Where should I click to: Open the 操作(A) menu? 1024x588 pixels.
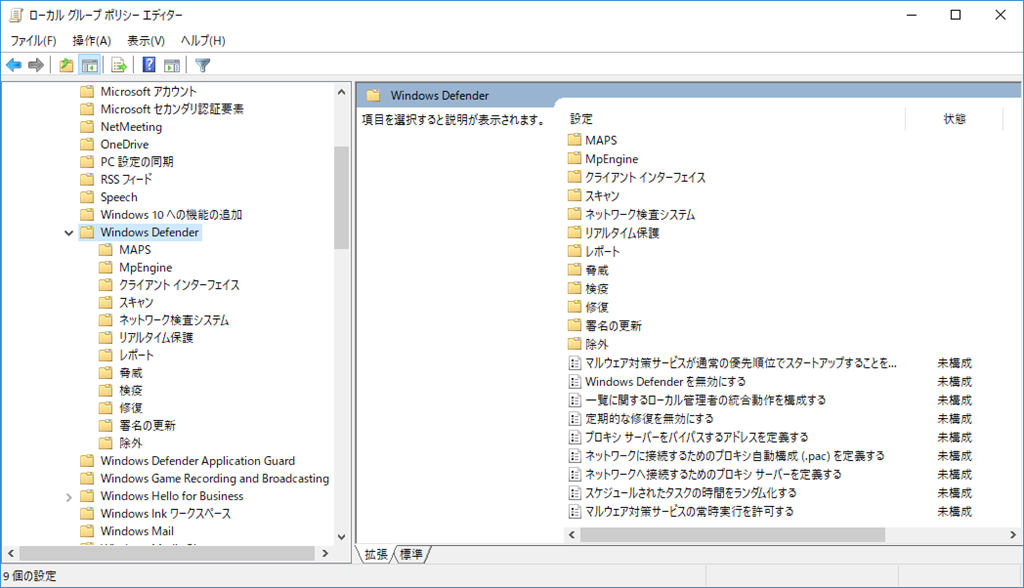tap(91, 41)
